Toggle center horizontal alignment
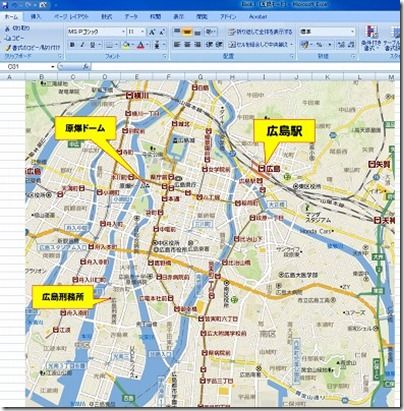The width and height of the screenshot is (404, 411). 187,44
